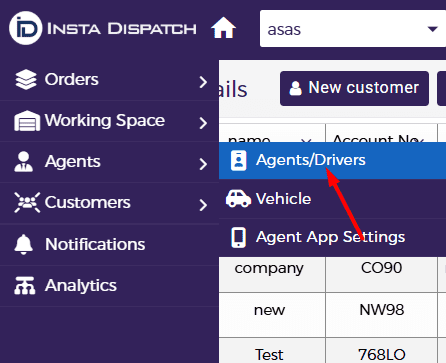
Task: Click the Notifications bell icon
Action: coord(23,244)
